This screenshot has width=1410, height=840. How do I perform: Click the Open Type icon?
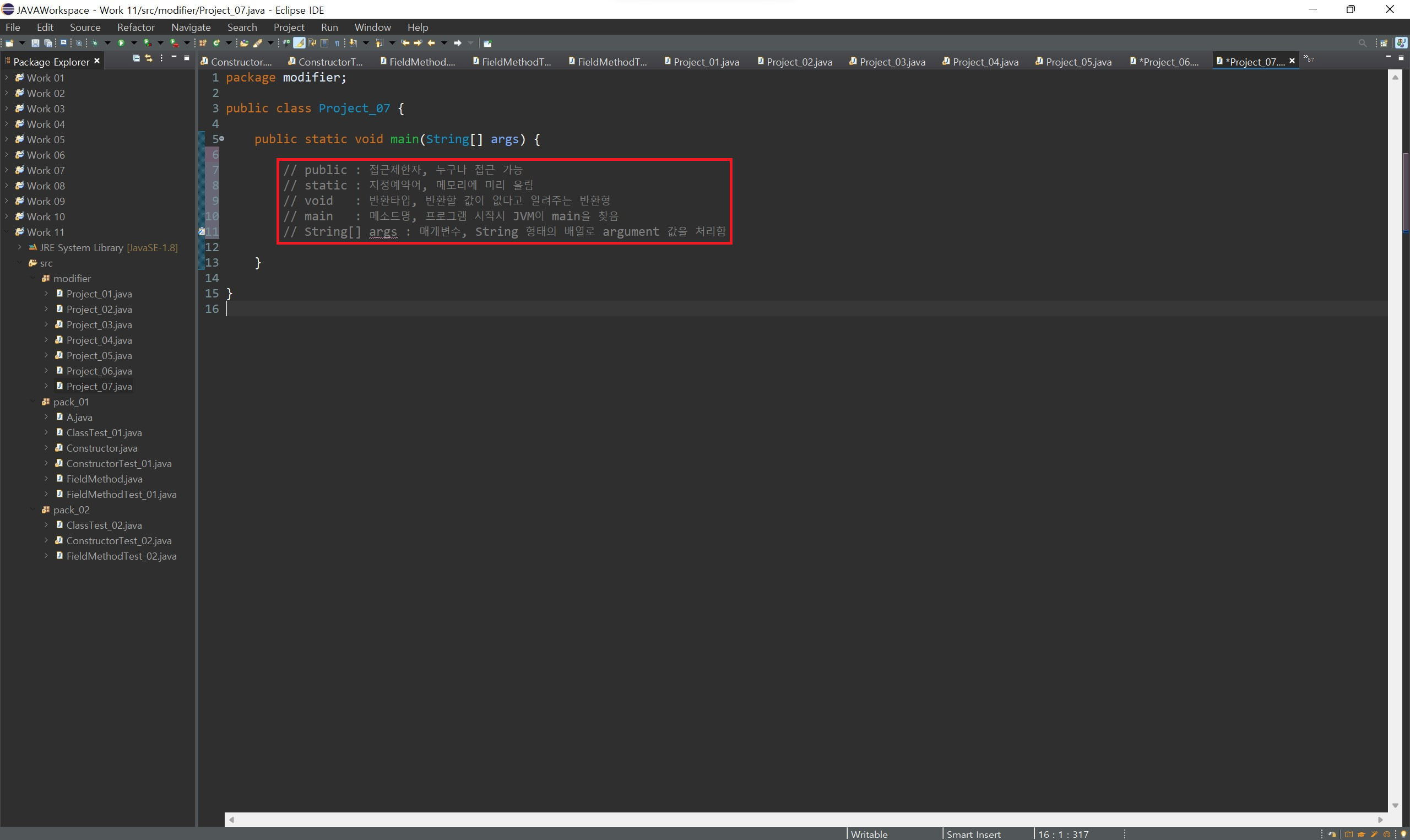pyautogui.click(x=244, y=43)
